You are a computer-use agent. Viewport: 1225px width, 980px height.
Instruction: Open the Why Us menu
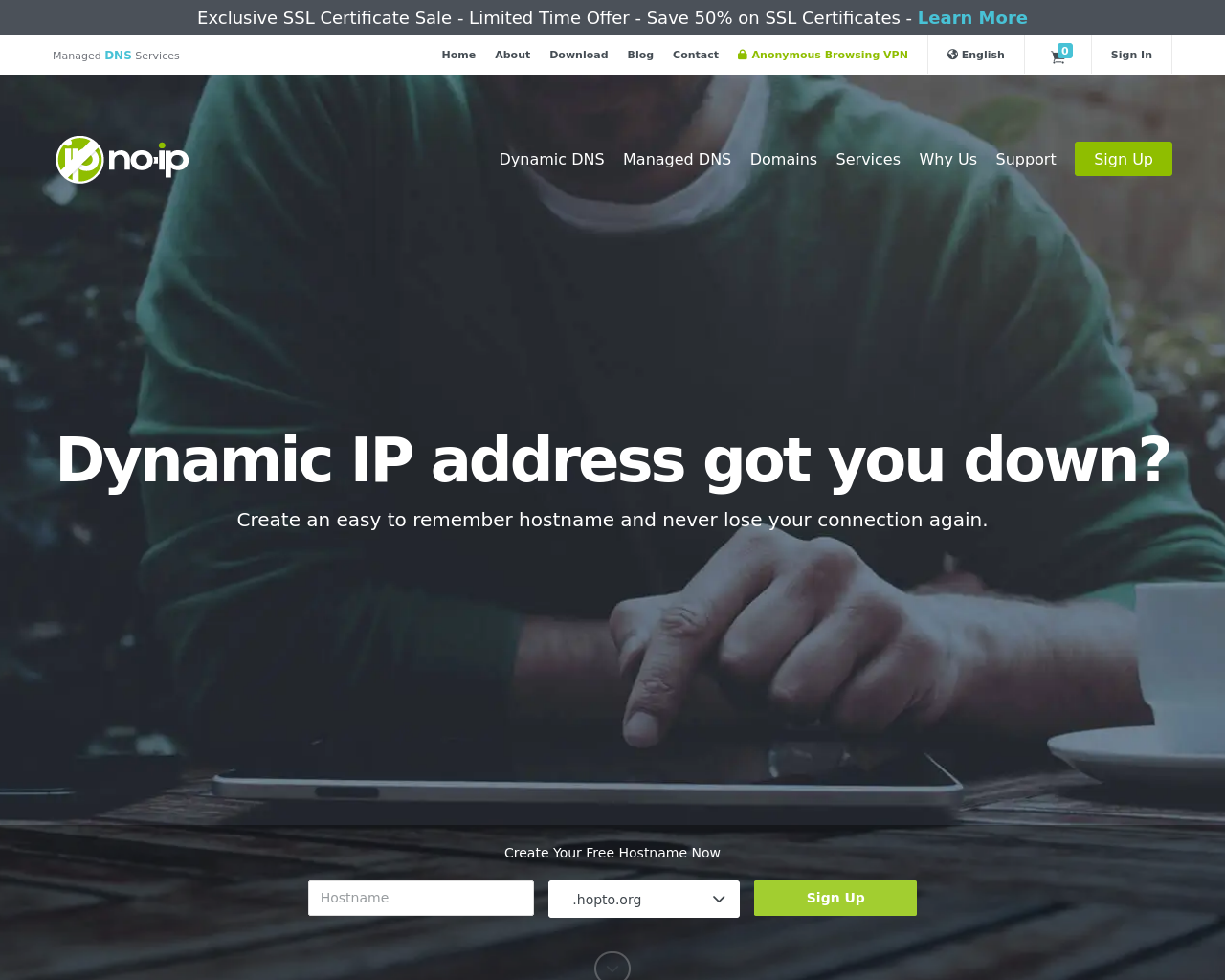pyautogui.click(x=947, y=159)
